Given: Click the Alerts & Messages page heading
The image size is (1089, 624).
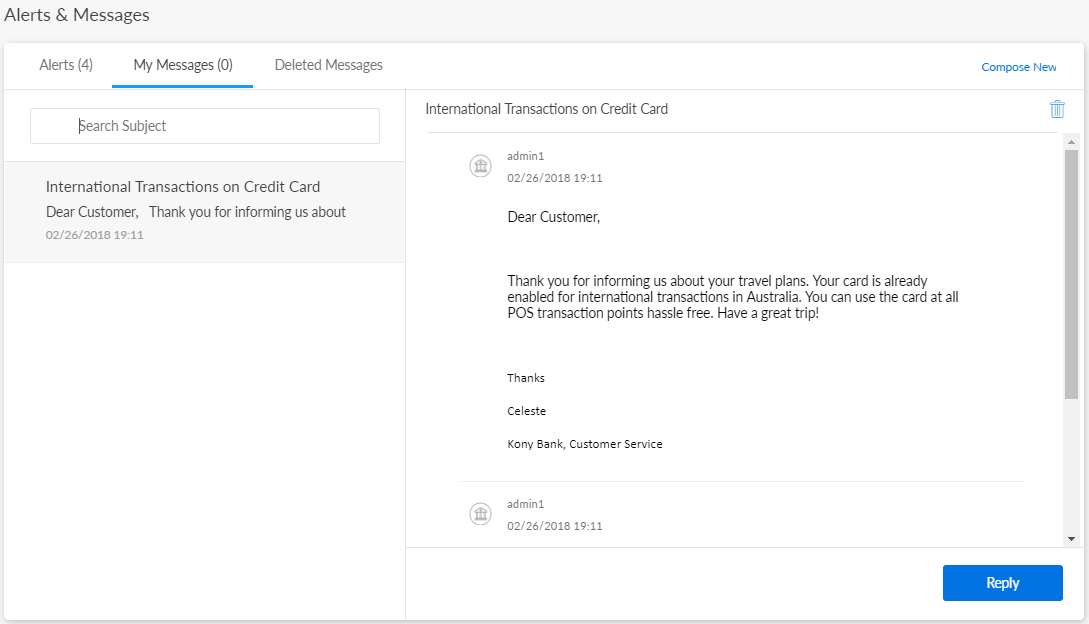Looking at the screenshot, I should pyautogui.click(x=77, y=15).
